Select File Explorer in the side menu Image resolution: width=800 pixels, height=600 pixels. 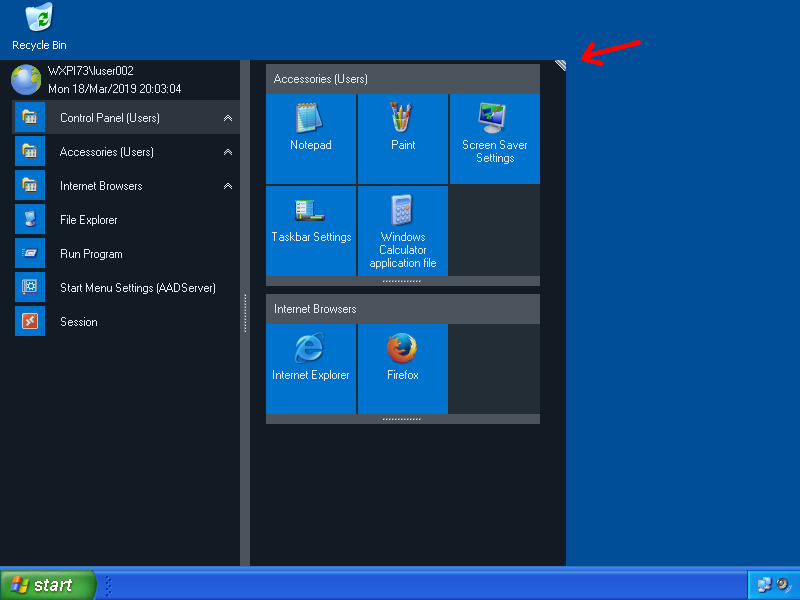(x=89, y=220)
